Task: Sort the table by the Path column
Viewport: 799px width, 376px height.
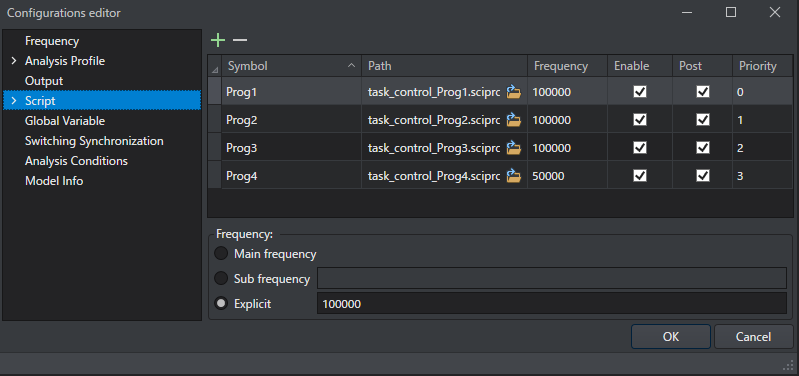Action: click(x=444, y=66)
